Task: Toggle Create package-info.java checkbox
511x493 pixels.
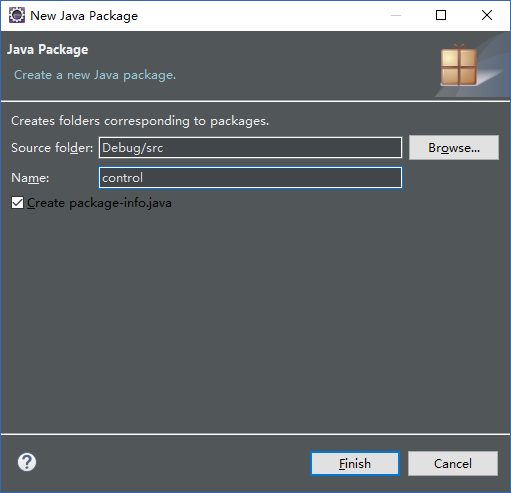Action: [17, 203]
